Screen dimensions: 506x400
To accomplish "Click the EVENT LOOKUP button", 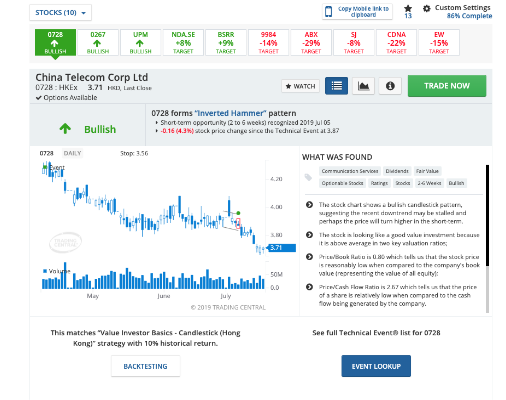I will (x=376, y=366).
